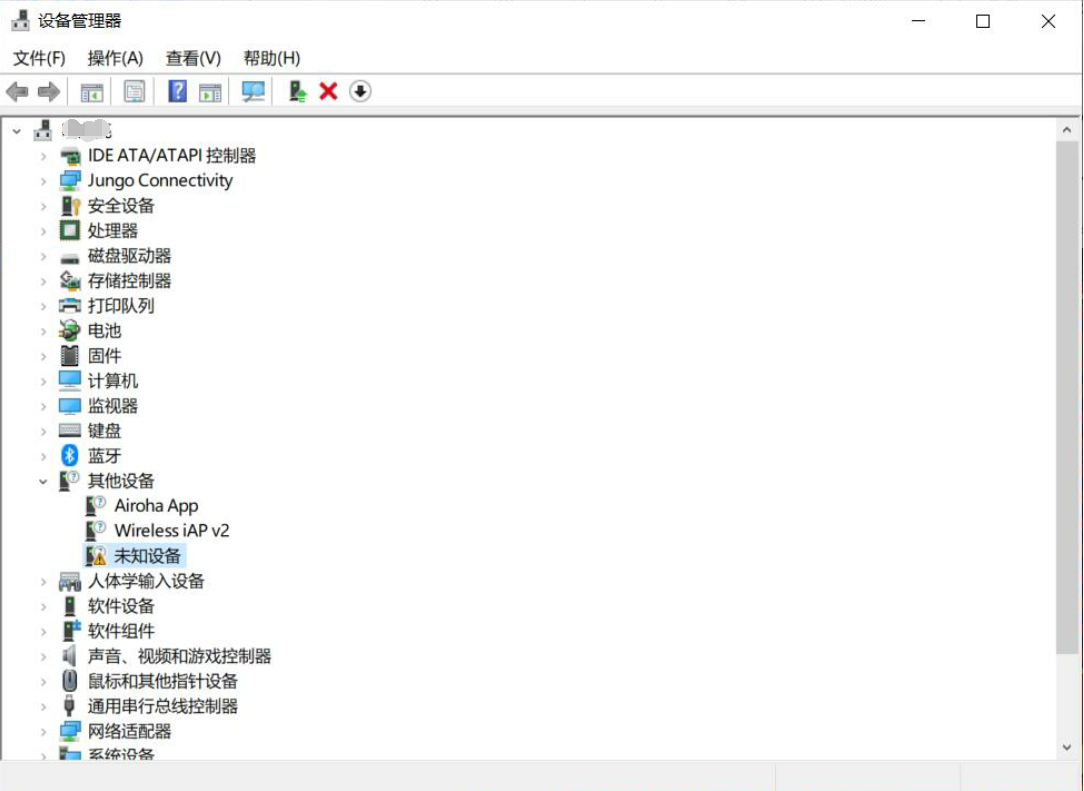
Task: Collapse the root computer node
Action: coord(17,131)
